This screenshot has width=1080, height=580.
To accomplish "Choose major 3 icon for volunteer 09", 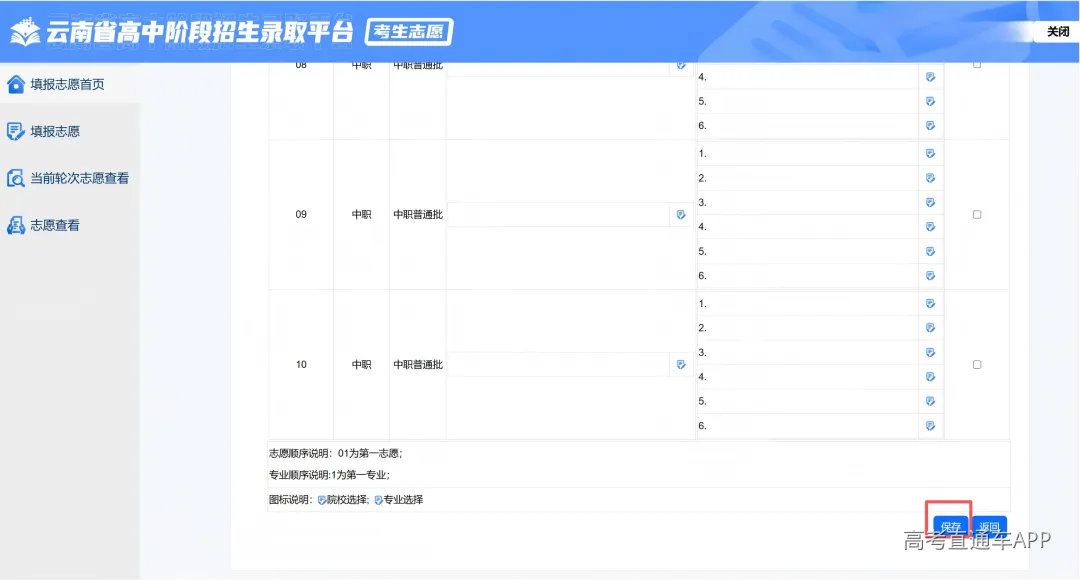I will 930,203.
